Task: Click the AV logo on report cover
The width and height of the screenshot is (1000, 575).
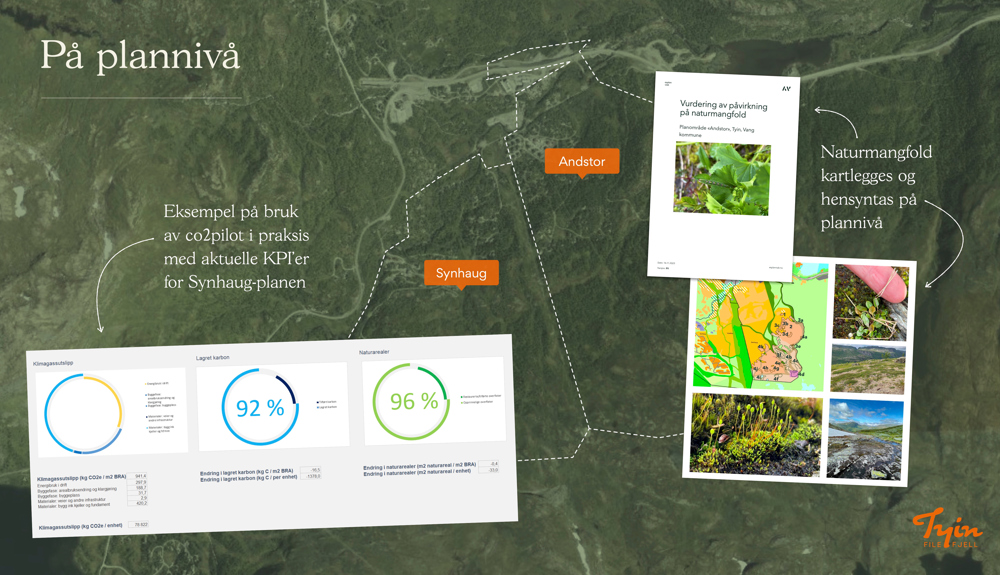Action: tap(785, 89)
